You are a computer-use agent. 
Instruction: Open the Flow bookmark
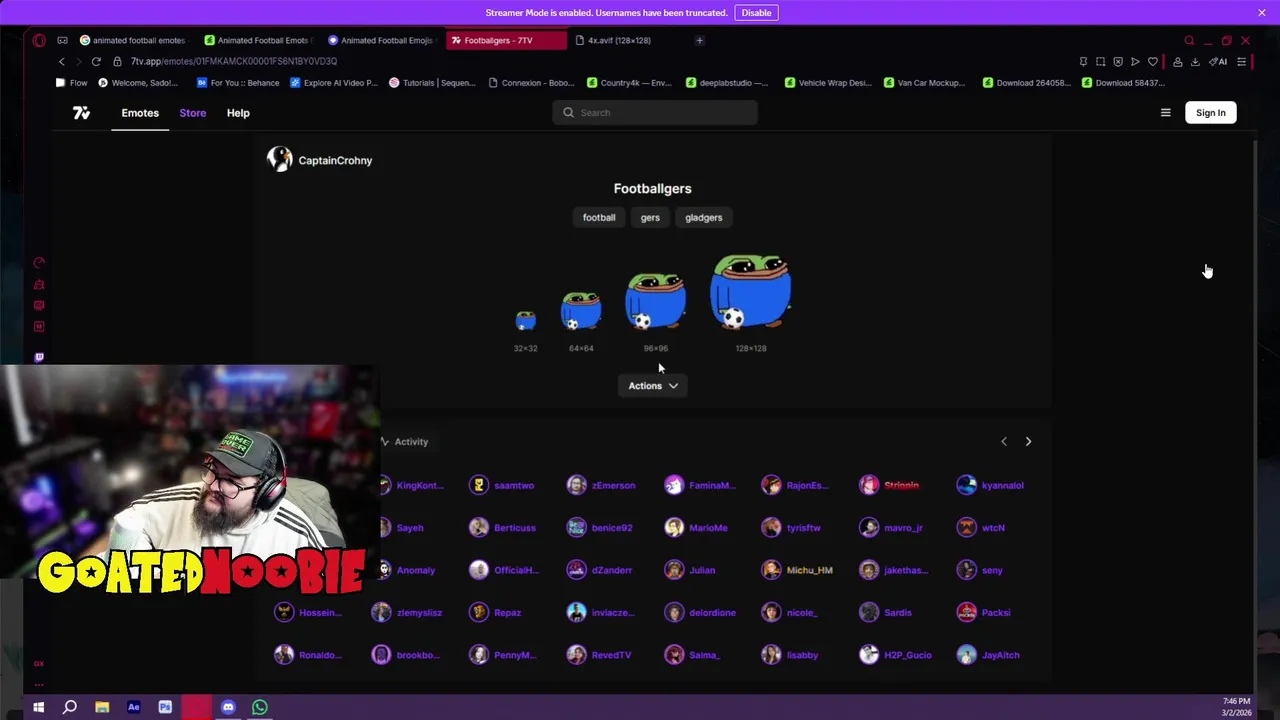pyautogui.click(x=72, y=83)
